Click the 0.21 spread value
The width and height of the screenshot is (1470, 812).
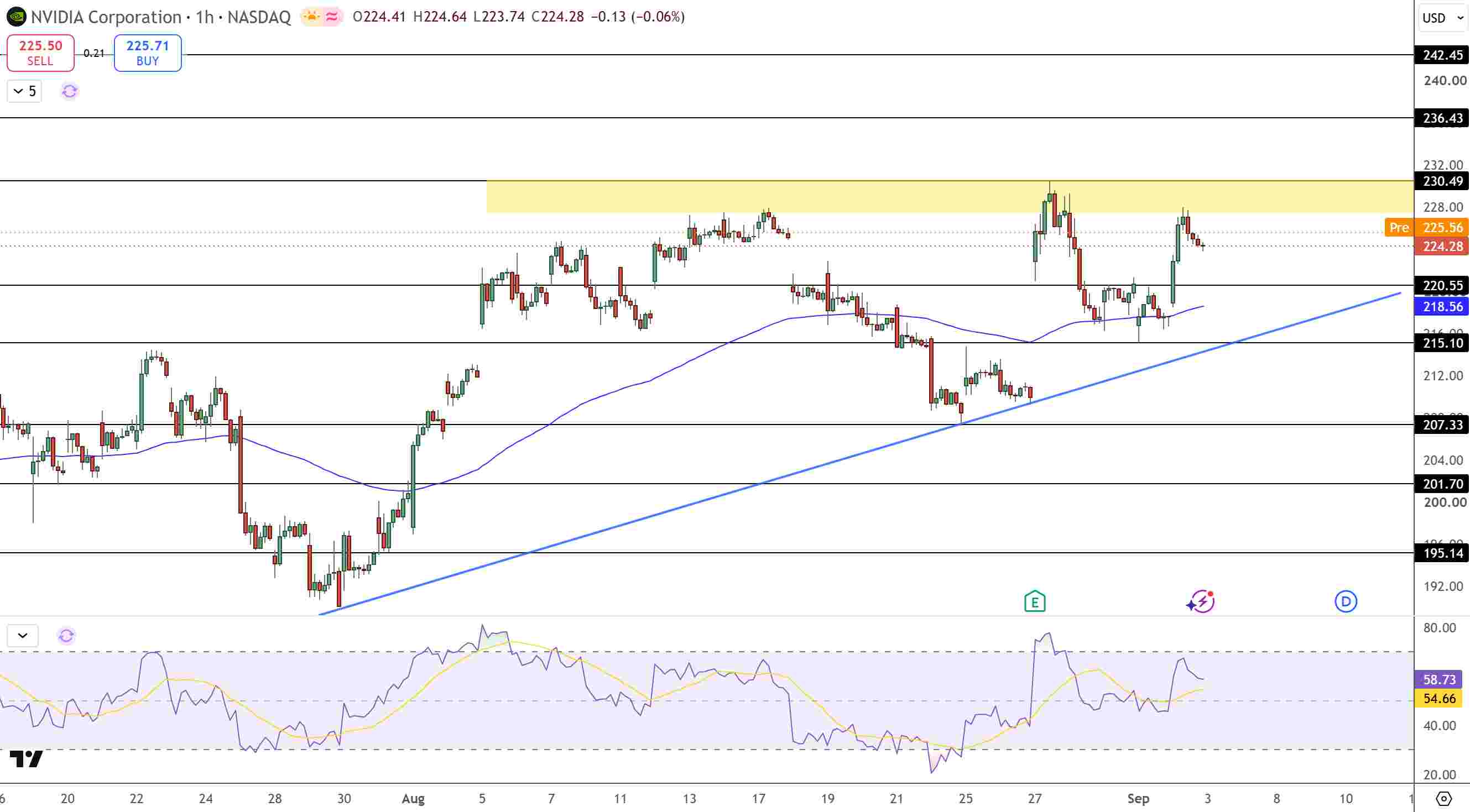pyautogui.click(x=94, y=53)
